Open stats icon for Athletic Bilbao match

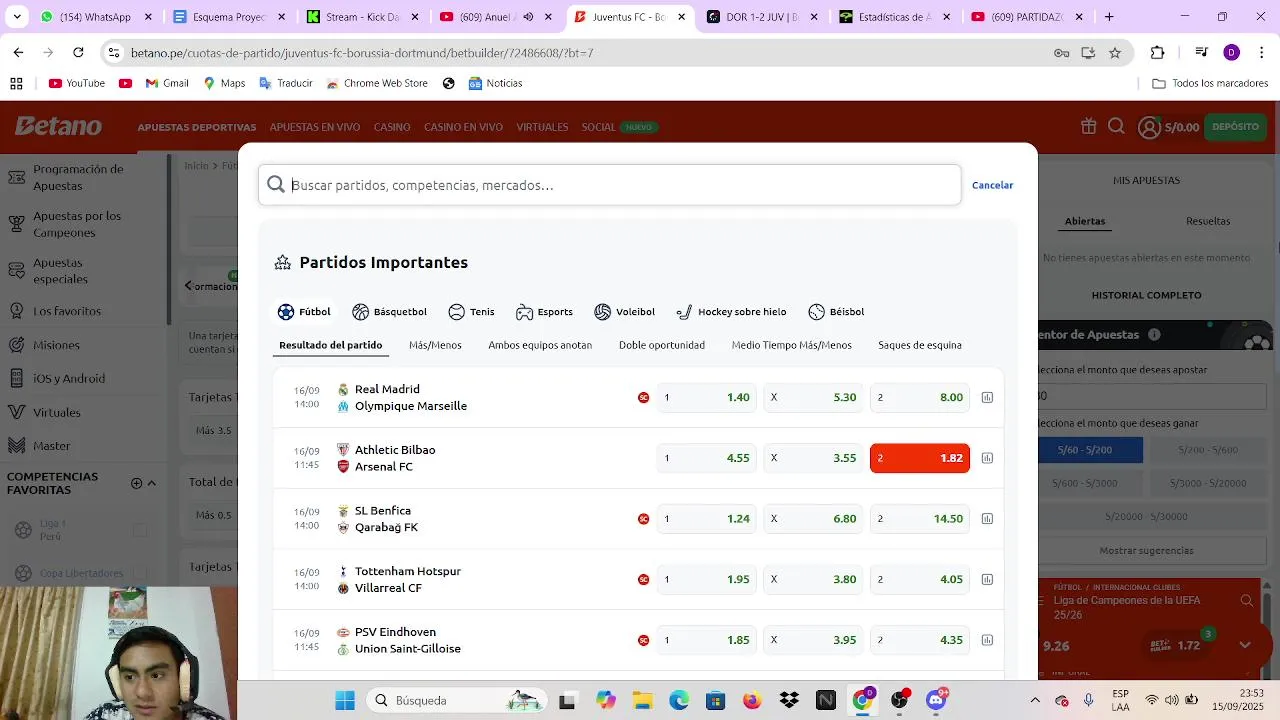click(x=987, y=458)
